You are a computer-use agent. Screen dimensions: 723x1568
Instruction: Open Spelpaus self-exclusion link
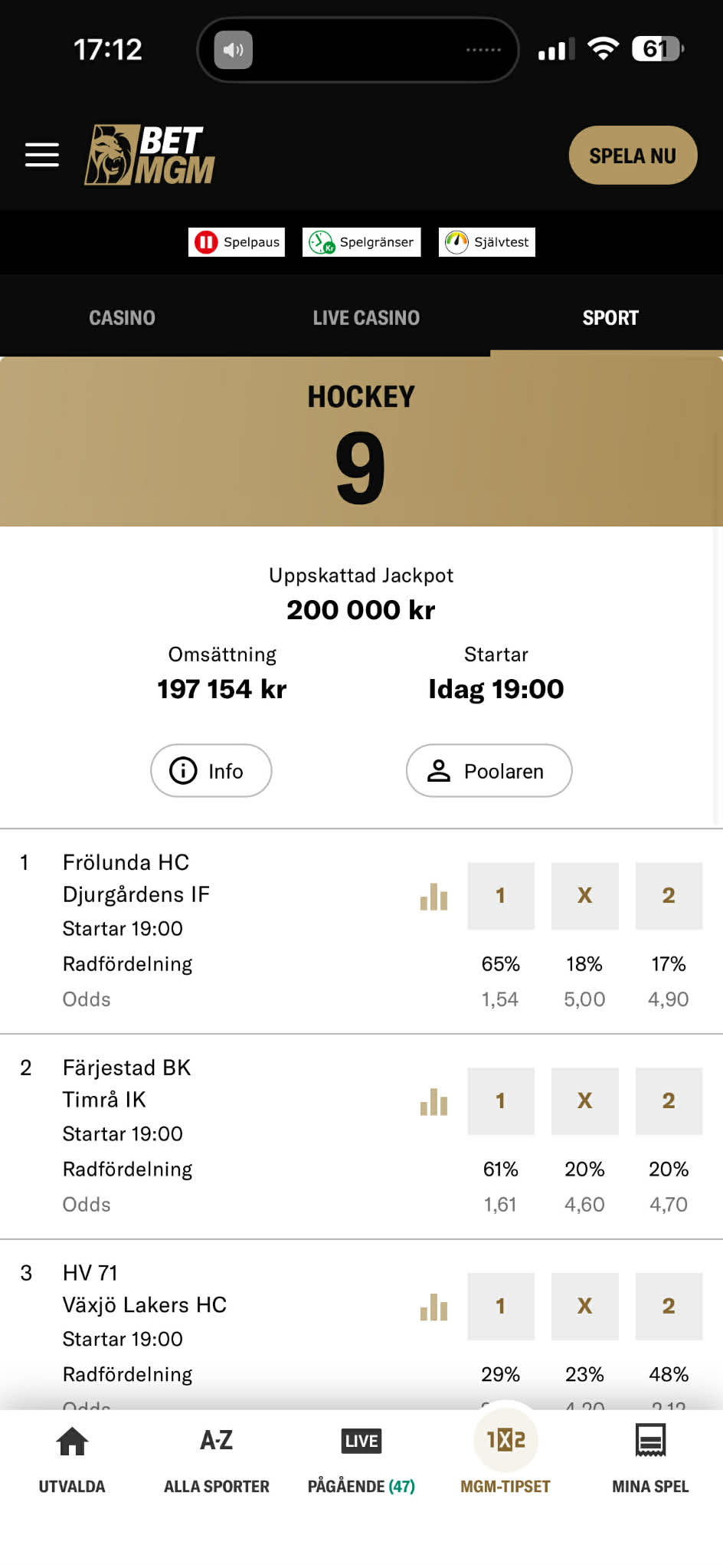pos(237,242)
